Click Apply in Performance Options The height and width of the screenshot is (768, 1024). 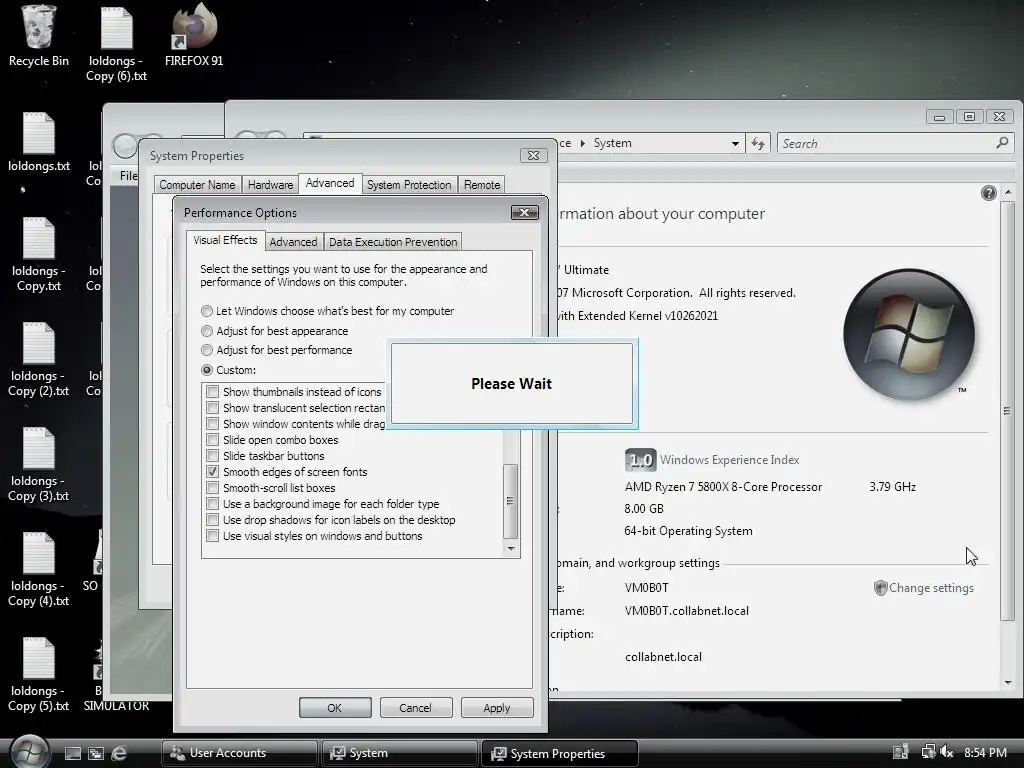coord(497,708)
